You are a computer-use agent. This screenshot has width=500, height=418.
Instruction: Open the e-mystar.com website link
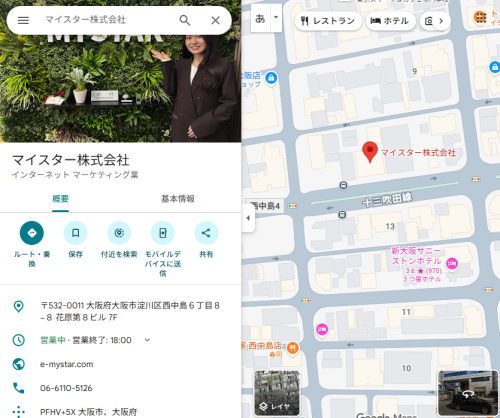click(67, 364)
